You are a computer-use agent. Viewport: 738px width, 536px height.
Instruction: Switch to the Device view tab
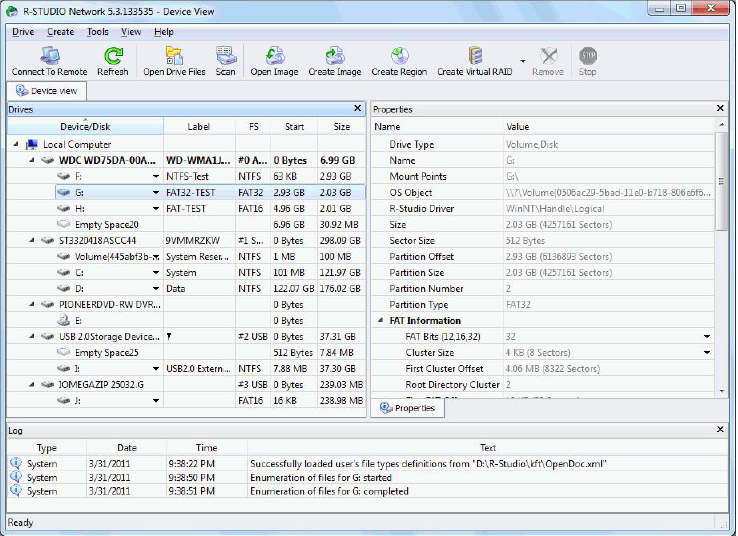47,91
